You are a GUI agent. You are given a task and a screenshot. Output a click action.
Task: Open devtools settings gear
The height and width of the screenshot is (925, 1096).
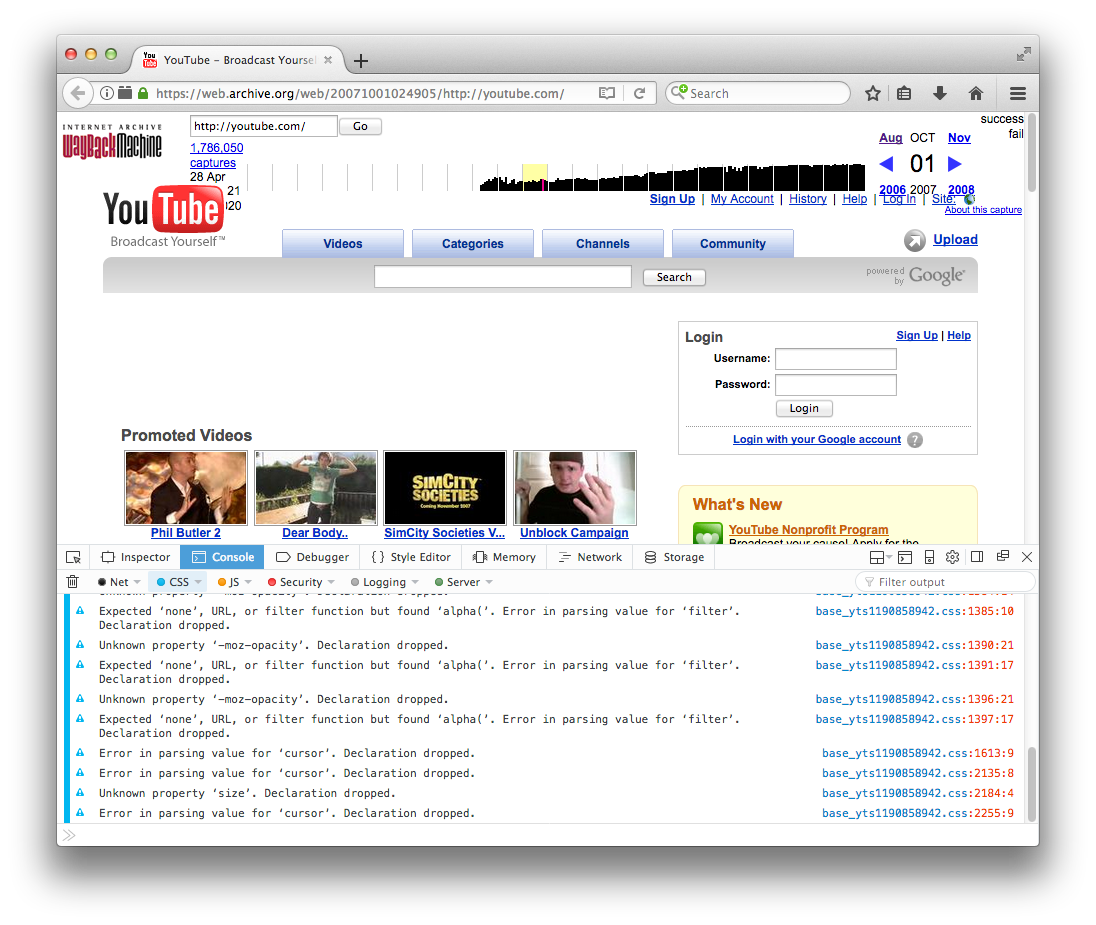coord(952,557)
